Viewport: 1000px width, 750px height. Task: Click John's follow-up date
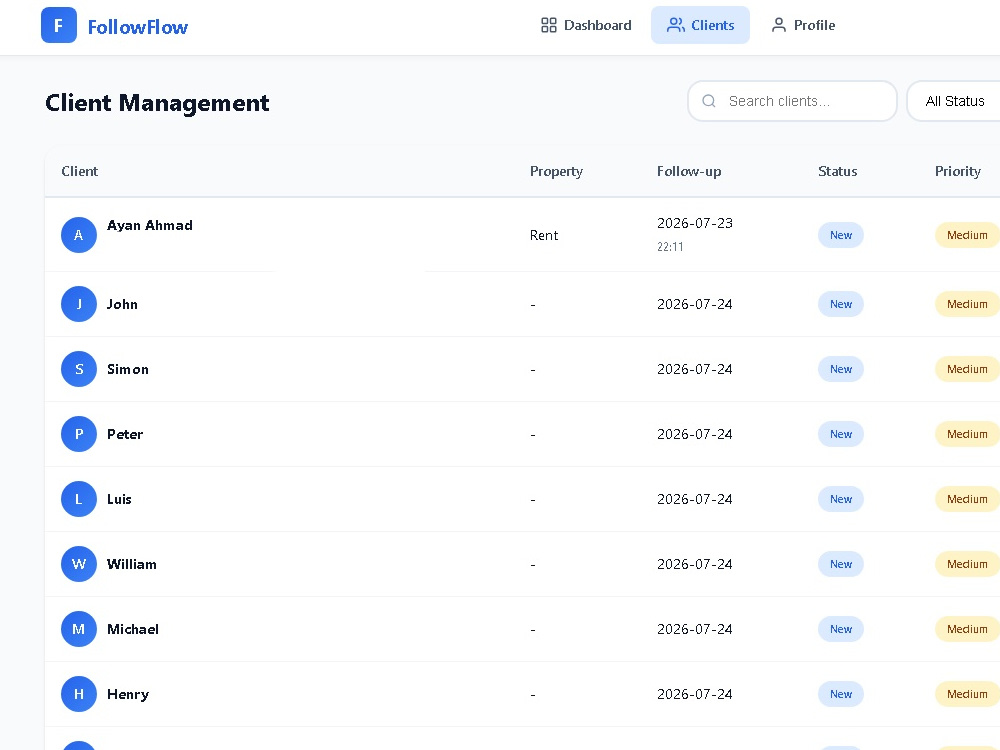(x=695, y=304)
